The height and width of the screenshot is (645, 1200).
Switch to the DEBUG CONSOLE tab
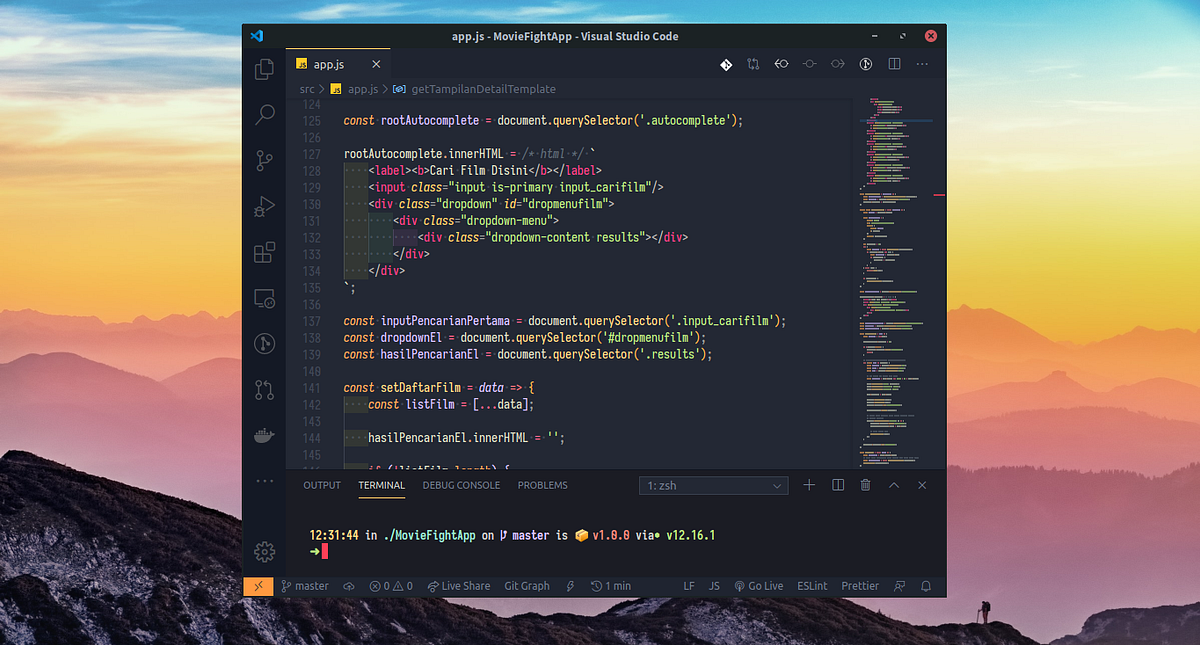(x=461, y=485)
